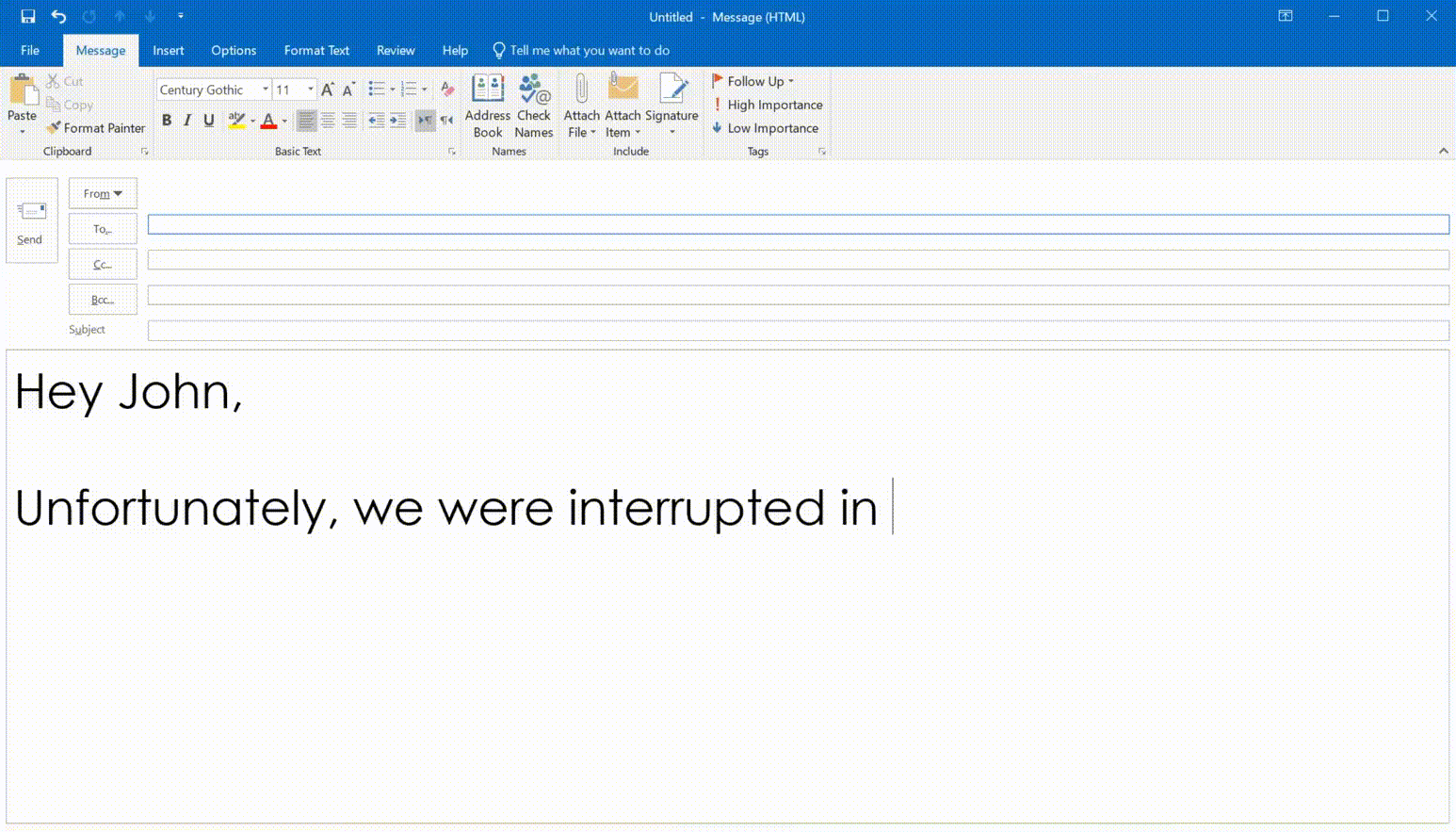Open the Century Gothic font dropdown
Image resolution: width=1456 pixels, height=832 pixels.
point(266,90)
